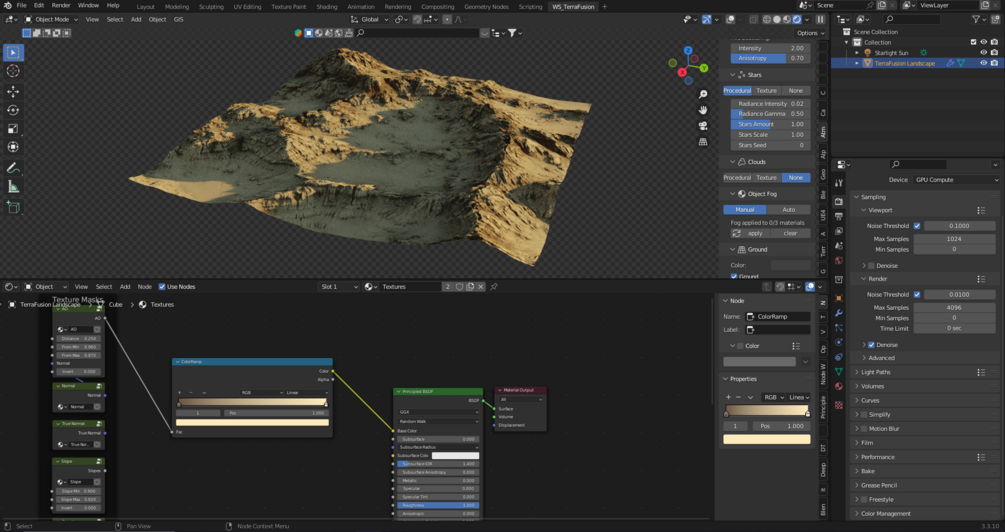
Task: Toggle camera view with the viewport camera icon
Action: (703, 126)
